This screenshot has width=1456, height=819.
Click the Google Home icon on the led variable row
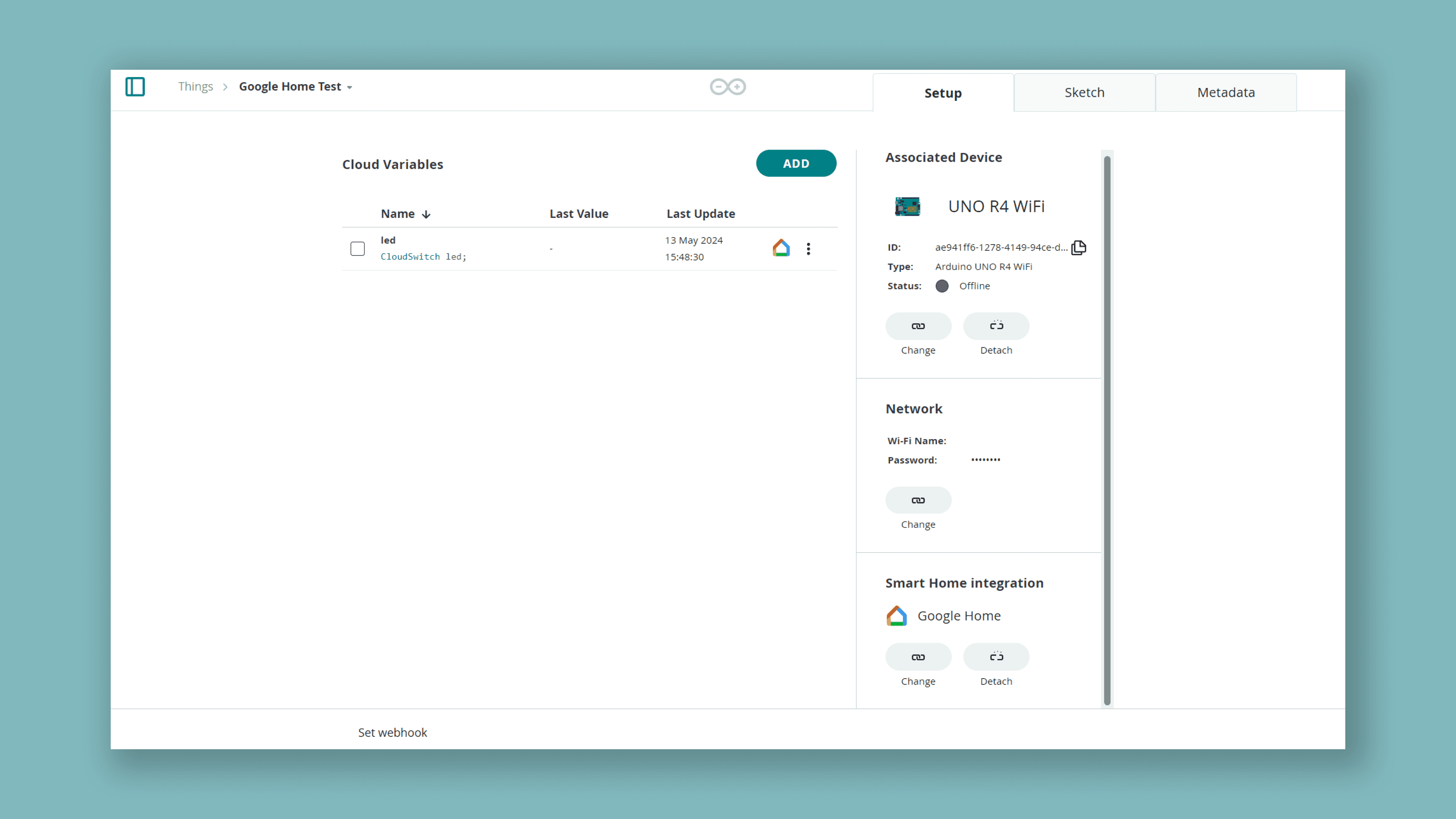click(781, 248)
